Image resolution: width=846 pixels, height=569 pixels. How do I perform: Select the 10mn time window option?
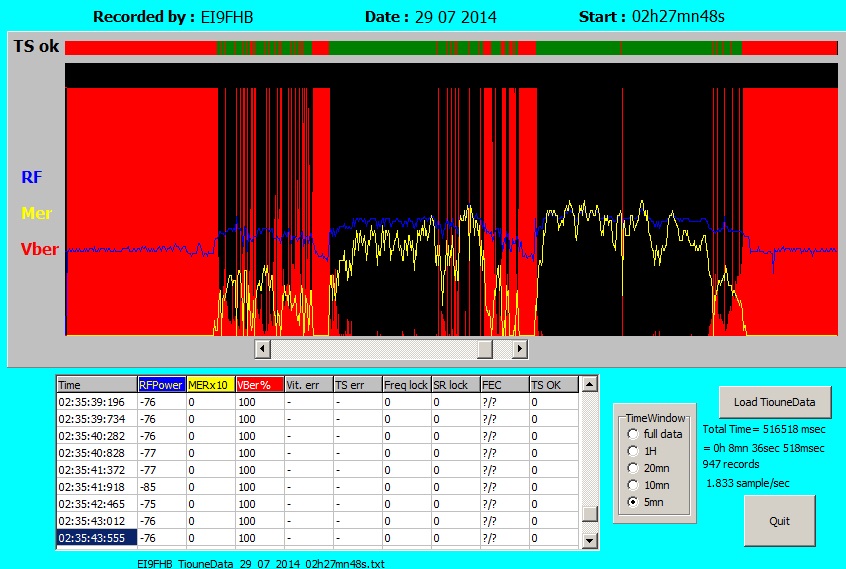click(632, 485)
